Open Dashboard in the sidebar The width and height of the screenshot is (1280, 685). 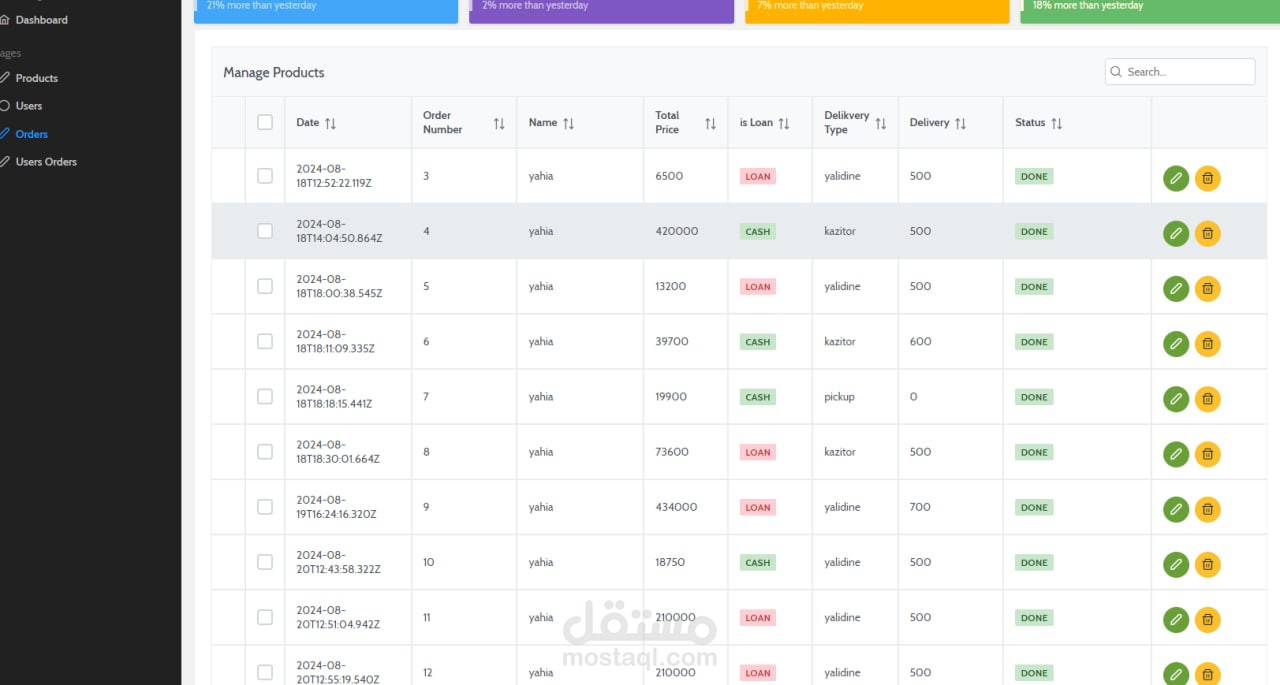(x=41, y=20)
